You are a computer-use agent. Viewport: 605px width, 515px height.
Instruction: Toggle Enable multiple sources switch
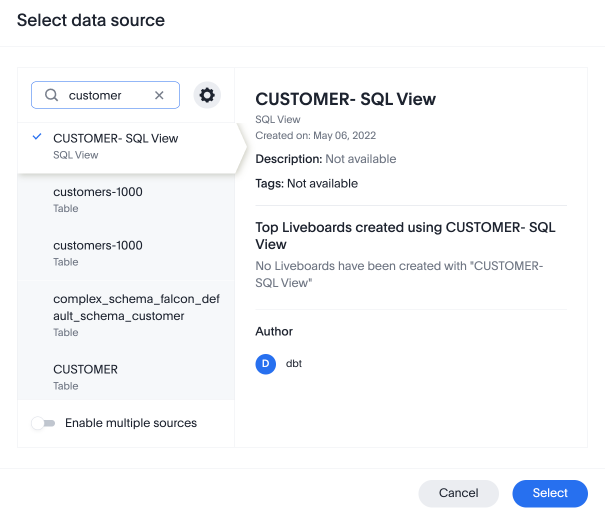43,423
